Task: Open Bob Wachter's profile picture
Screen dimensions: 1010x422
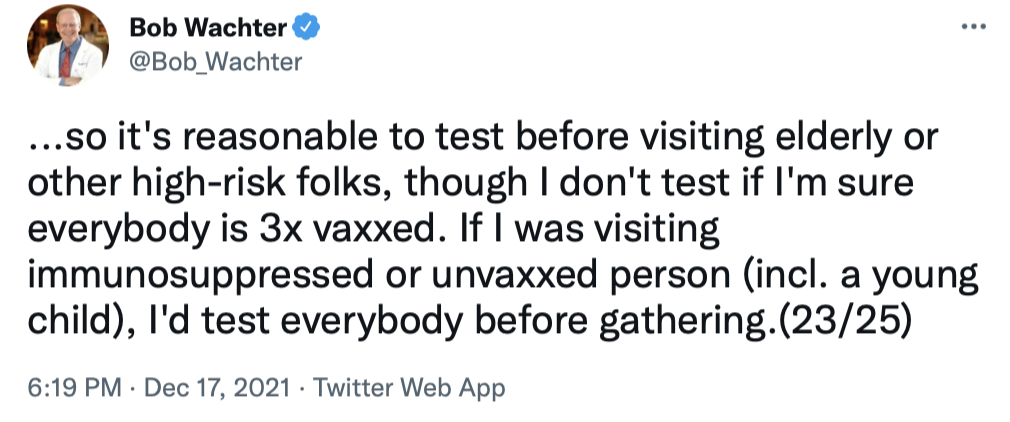Action: pos(69,46)
